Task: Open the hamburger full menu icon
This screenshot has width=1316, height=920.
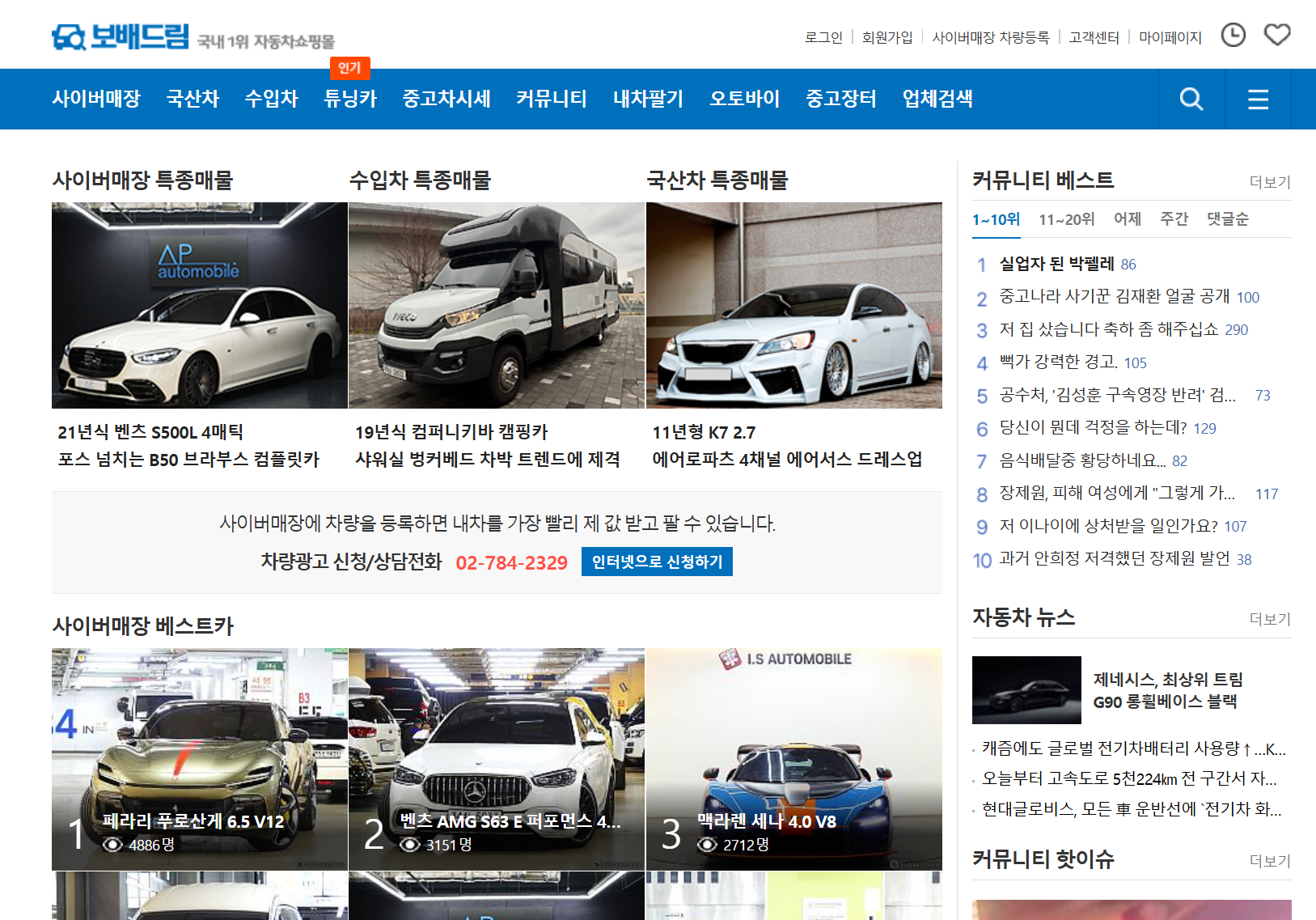Action: tap(1258, 99)
